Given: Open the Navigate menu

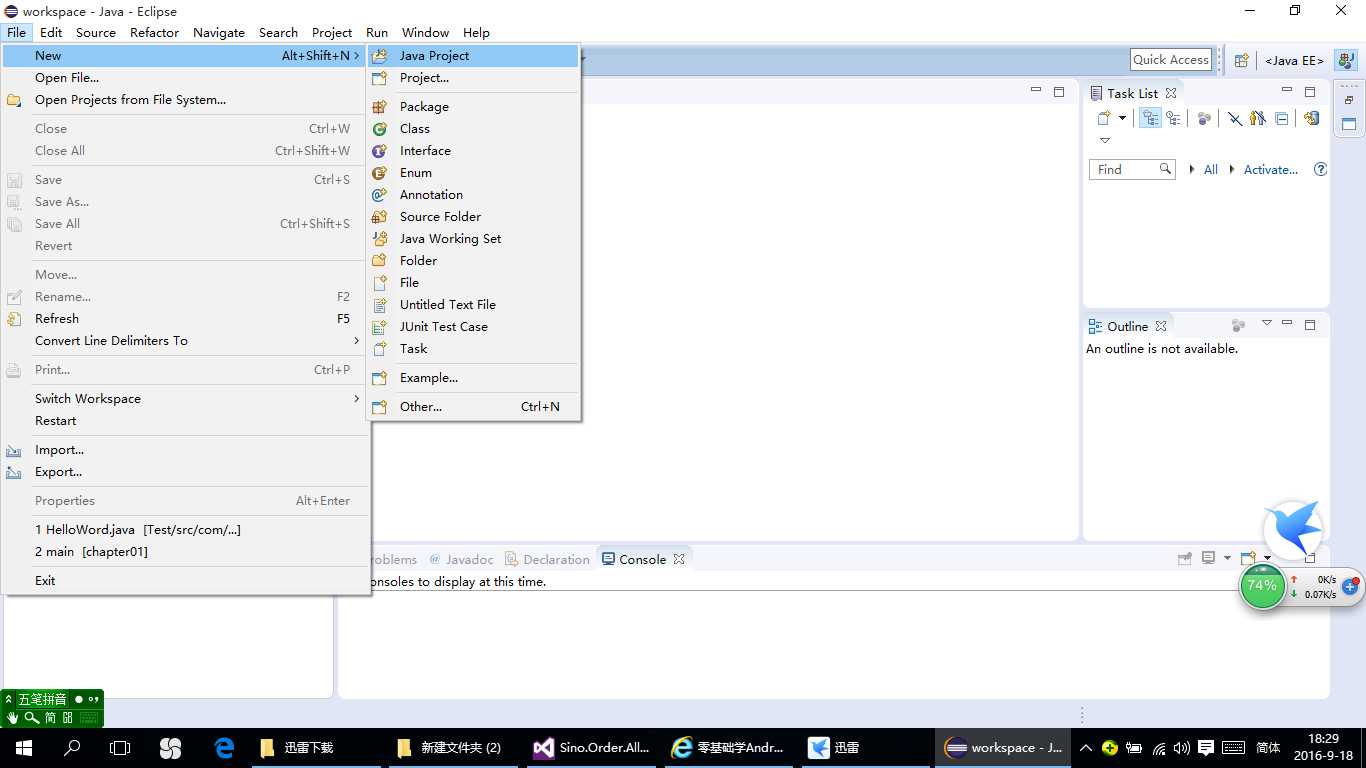Looking at the screenshot, I should 219,32.
